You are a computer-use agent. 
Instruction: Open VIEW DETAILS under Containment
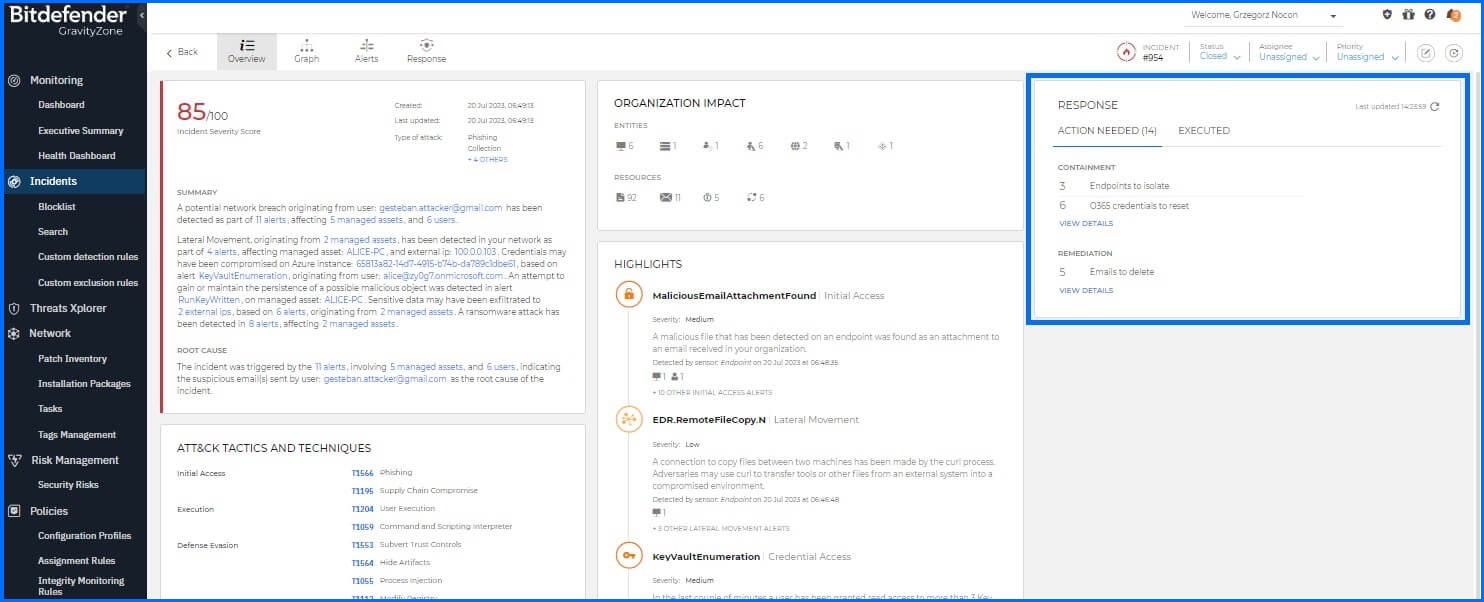click(x=1086, y=224)
